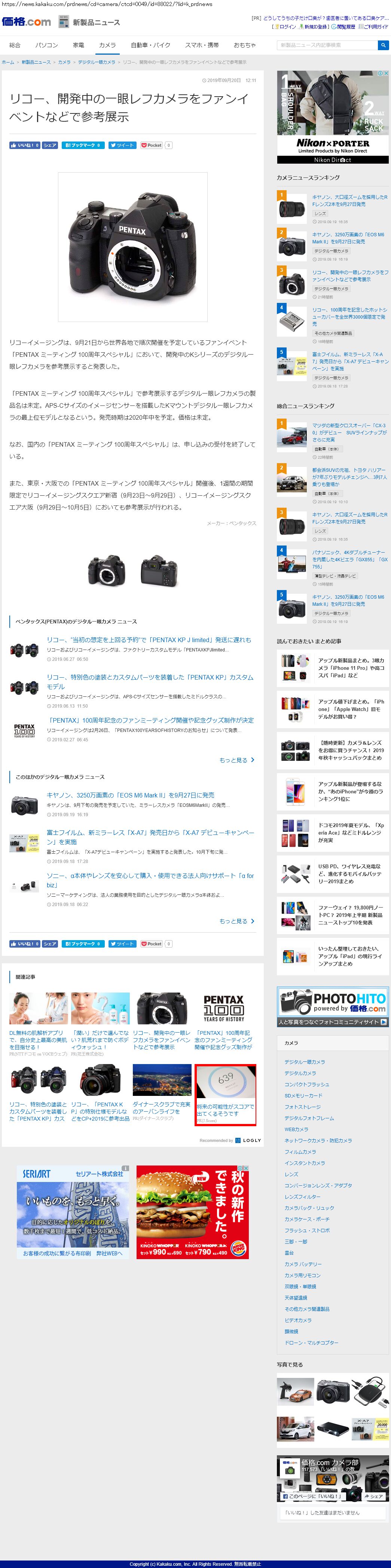Click the Burger King ad close icon

coord(246,1169)
